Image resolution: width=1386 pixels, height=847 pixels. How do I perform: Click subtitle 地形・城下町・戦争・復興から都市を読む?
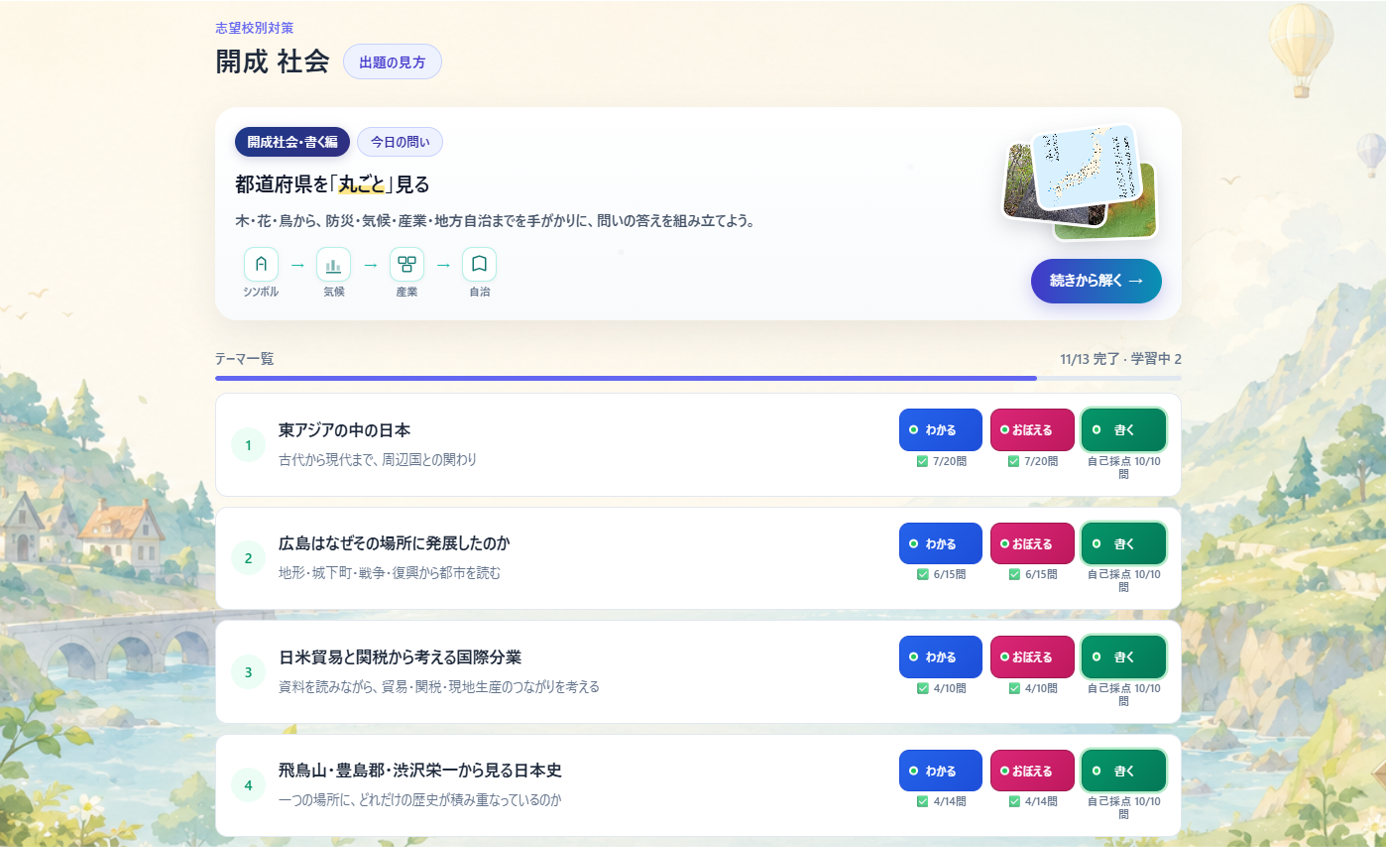click(390, 573)
